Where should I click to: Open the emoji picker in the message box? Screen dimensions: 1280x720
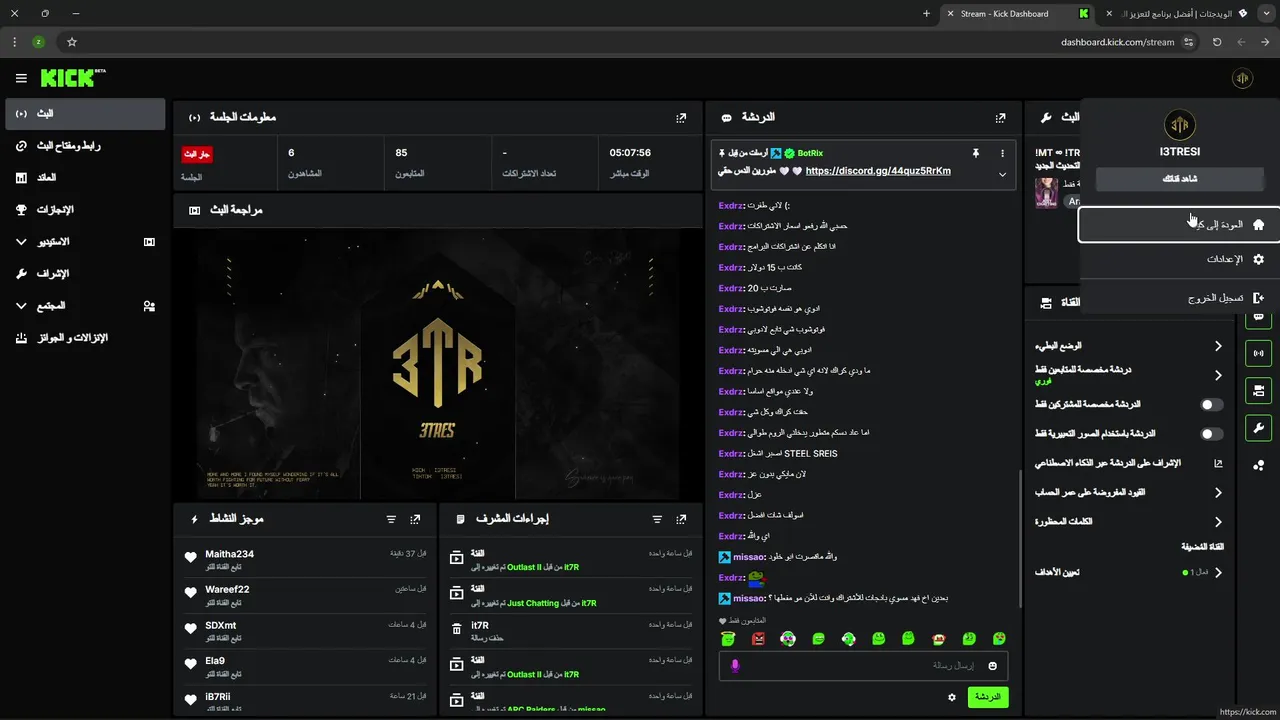click(993, 666)
